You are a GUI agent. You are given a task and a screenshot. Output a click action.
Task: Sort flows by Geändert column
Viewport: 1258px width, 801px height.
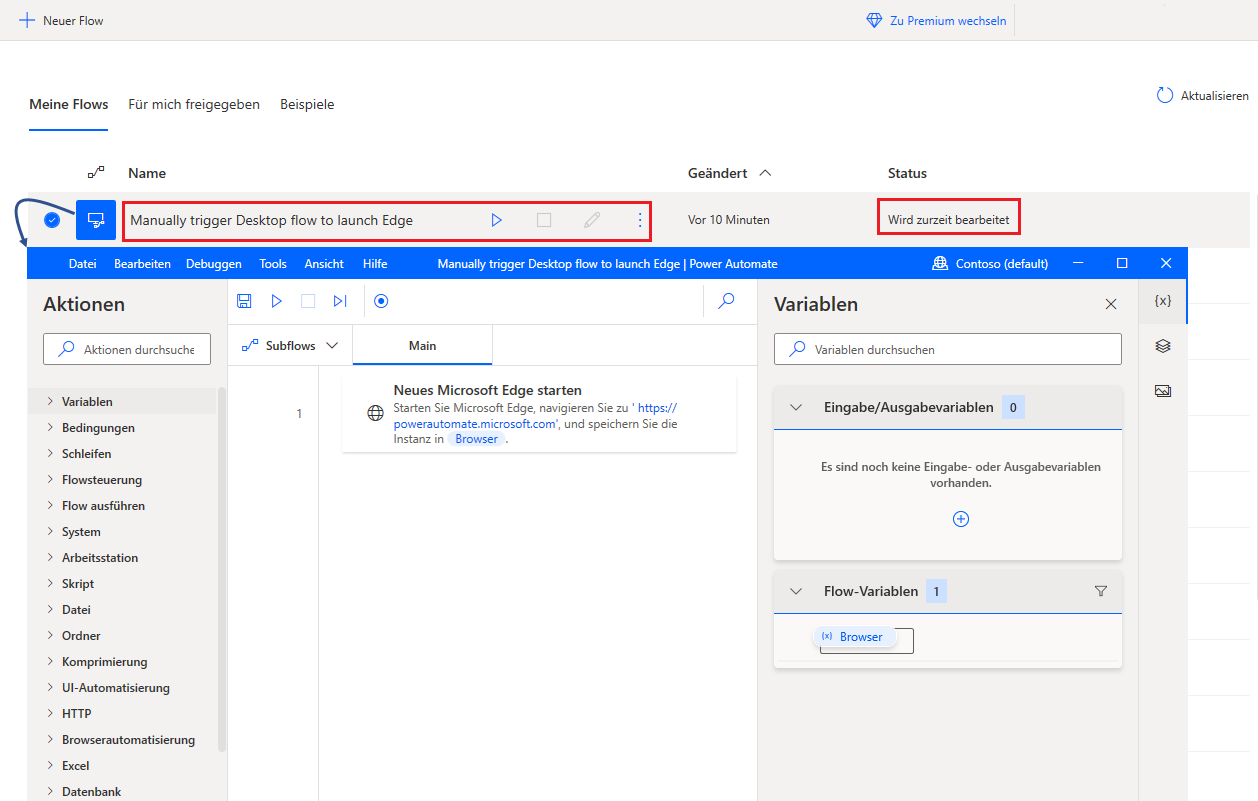(730, 173)
